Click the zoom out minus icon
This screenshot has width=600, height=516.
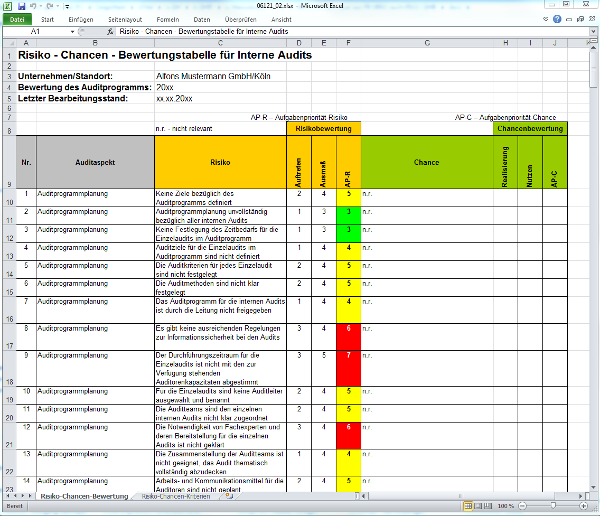click(523, 506)
